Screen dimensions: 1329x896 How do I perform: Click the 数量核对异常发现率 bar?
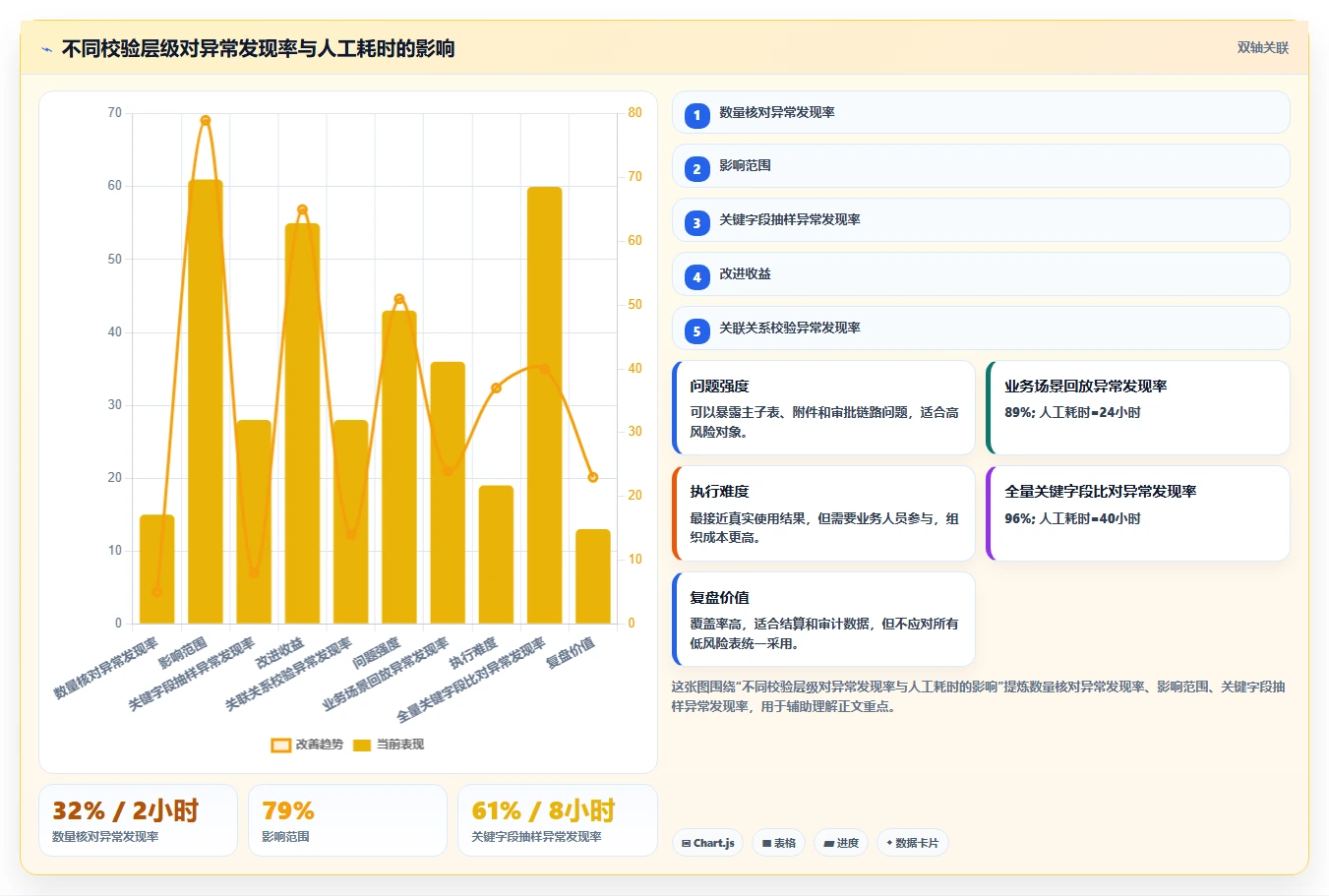(x=157, y=568)
